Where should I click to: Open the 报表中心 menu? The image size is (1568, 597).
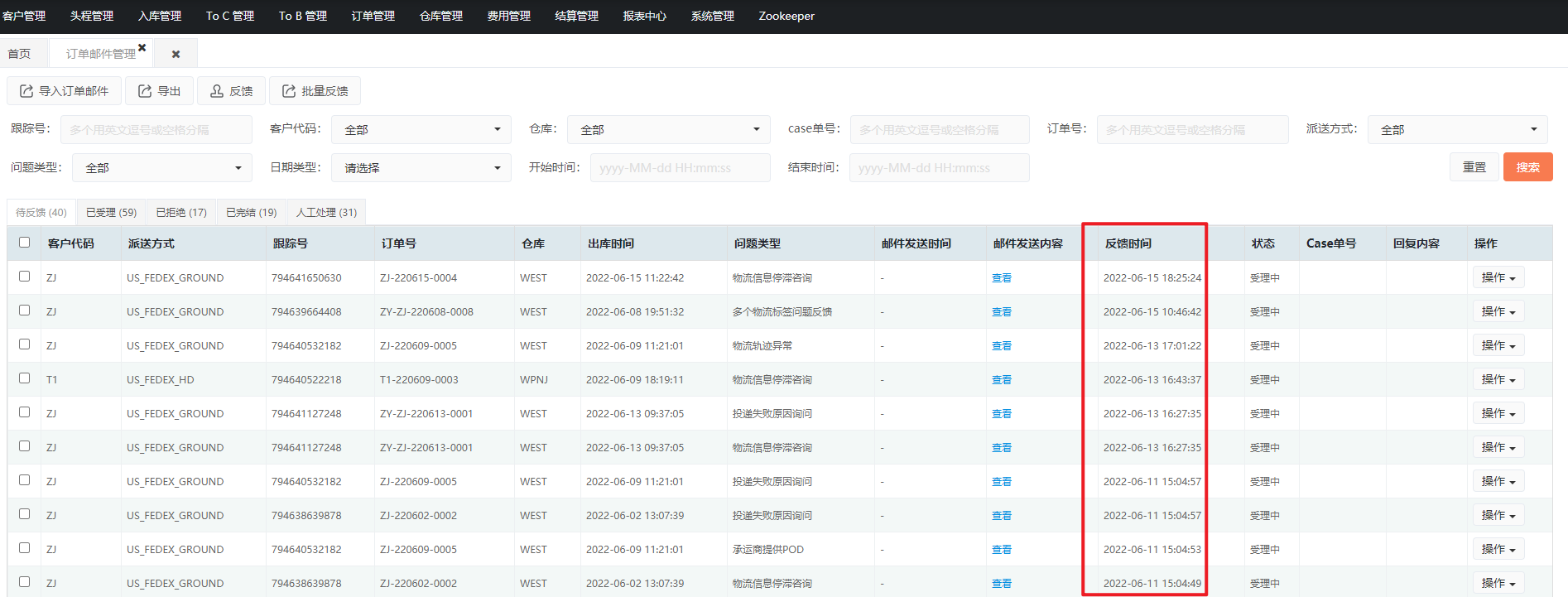click(x=645, y=16)
